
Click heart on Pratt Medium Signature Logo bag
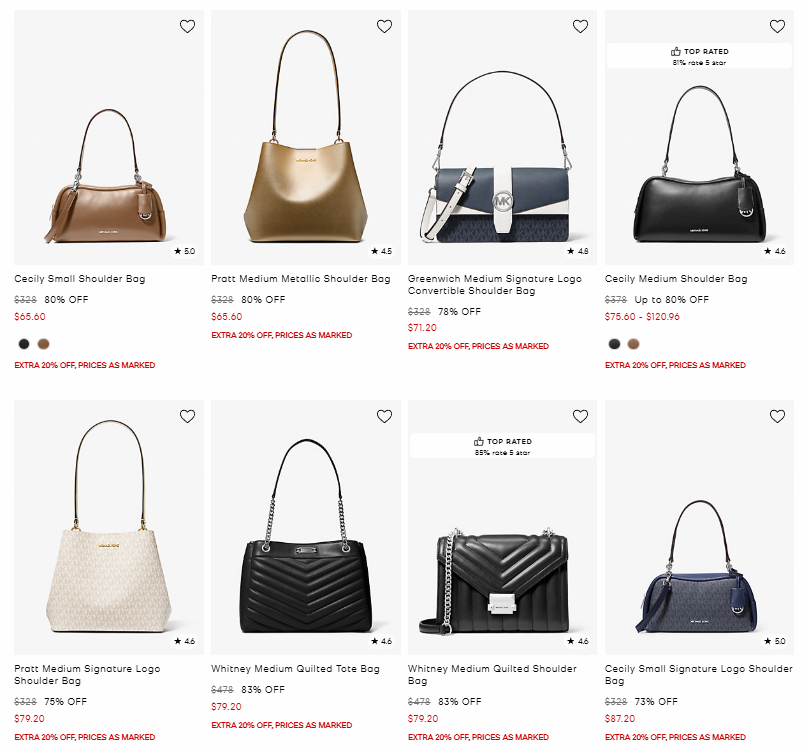point(187,416)
